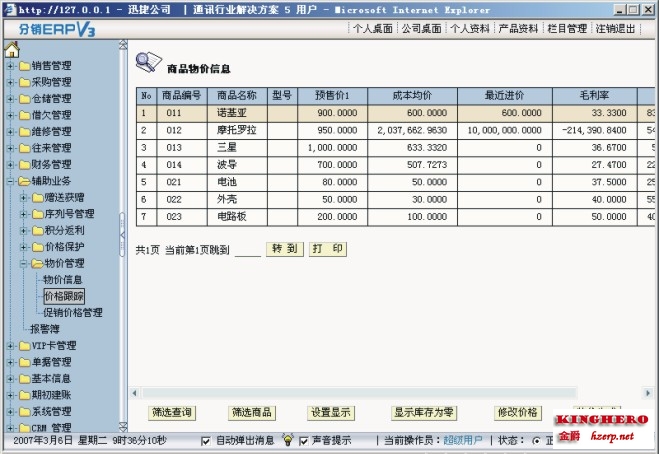The image size is (659, 454).
Task: Collapse the 物价管理 tree node
Action: (24, 264)
